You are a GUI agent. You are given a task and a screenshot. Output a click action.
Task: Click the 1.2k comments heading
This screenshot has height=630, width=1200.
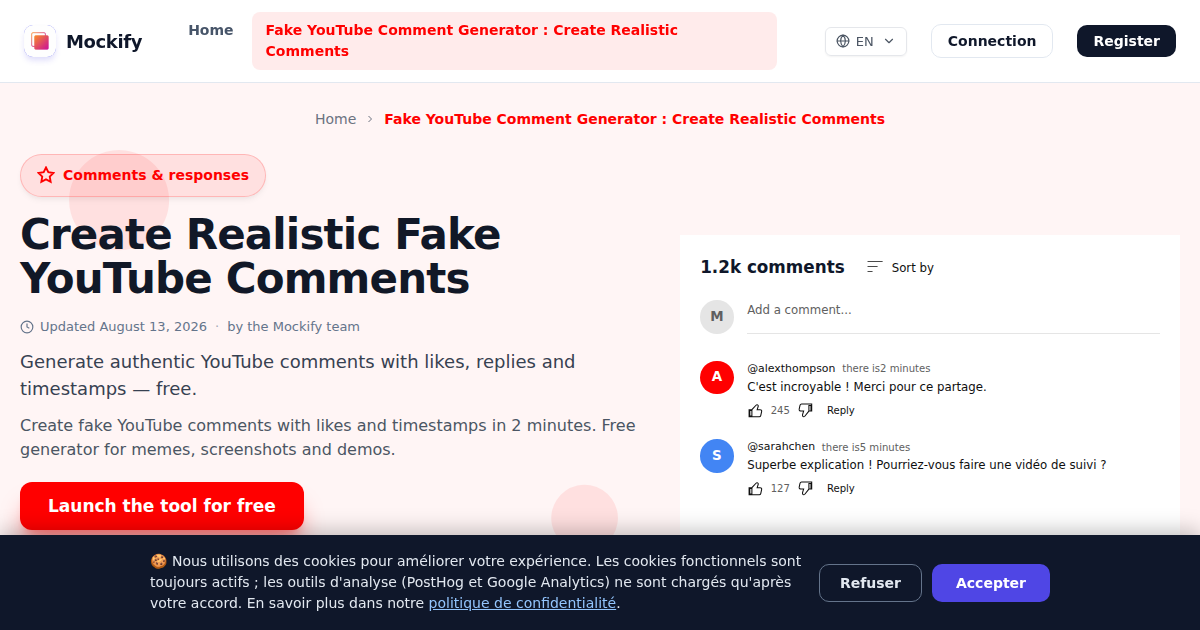click(x=772, y=267)
